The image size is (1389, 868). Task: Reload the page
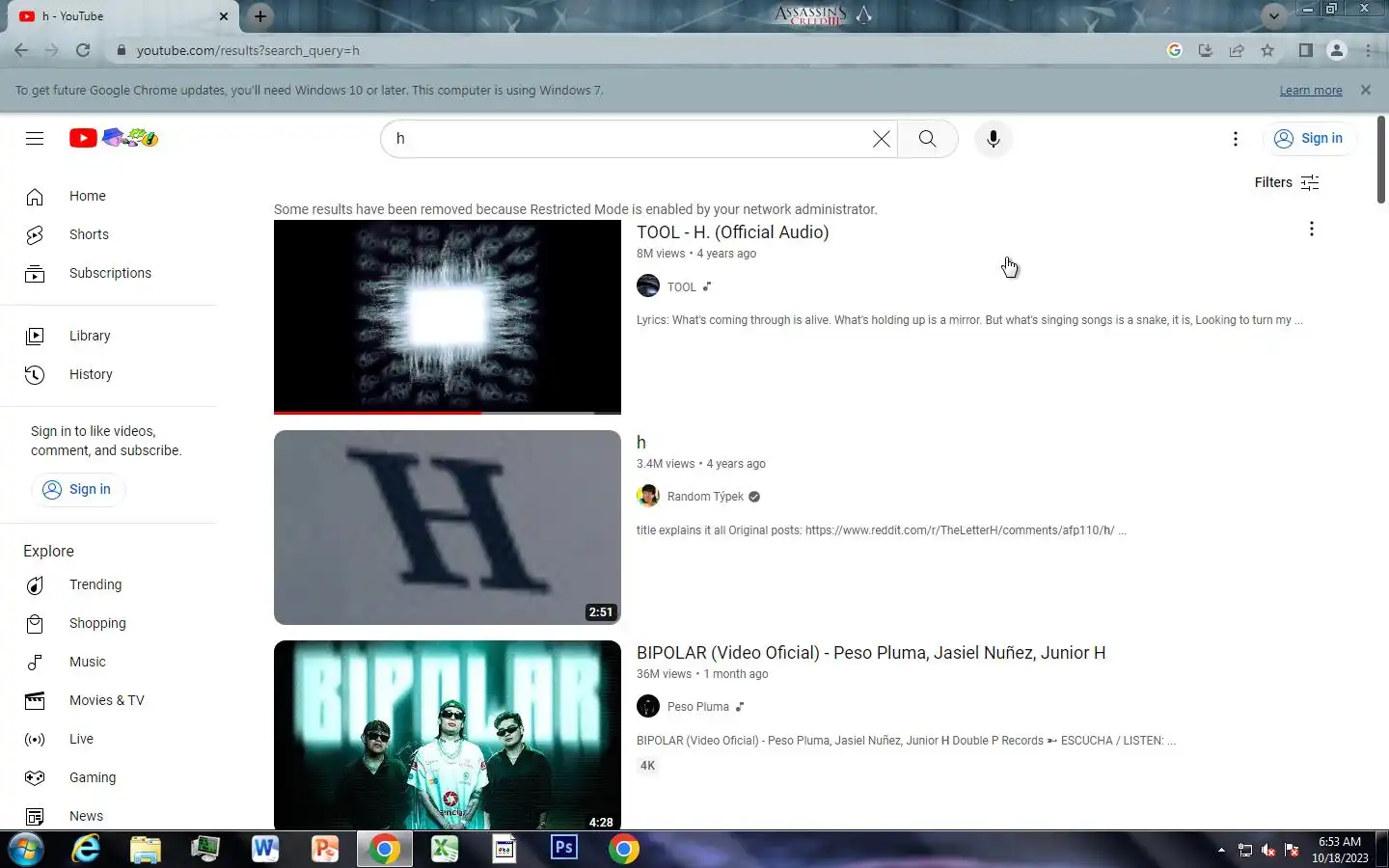click(x=83, y=50)
